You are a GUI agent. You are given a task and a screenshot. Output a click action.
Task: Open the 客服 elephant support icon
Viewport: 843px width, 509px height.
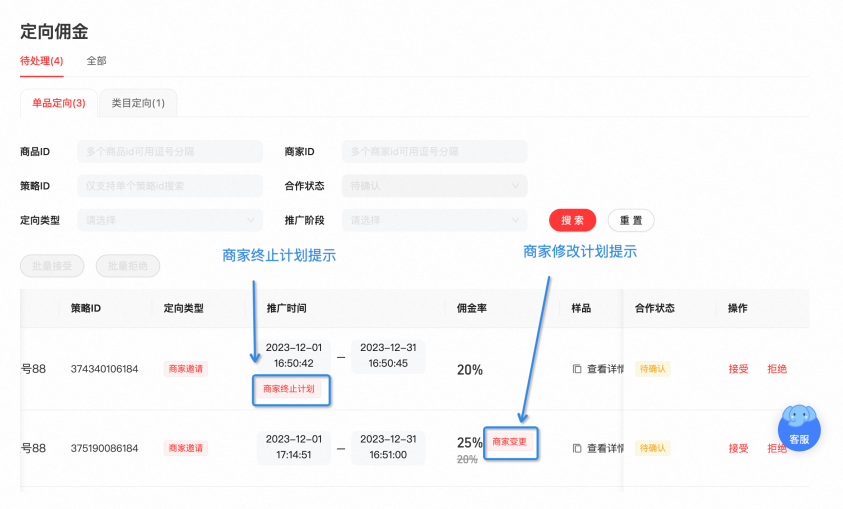click(799, 428)
